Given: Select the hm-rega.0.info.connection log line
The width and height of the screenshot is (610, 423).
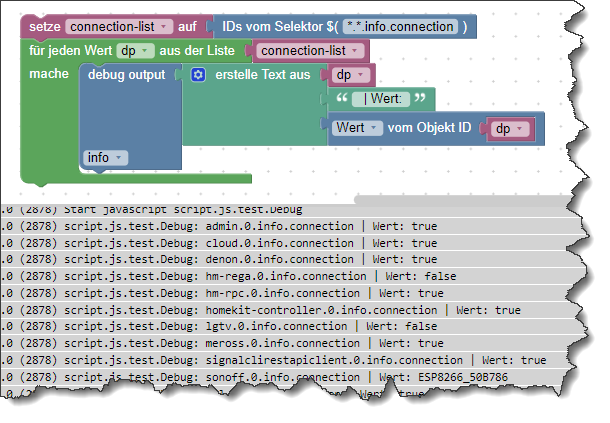Looking at the screenshot, I should tap(292, 276).
